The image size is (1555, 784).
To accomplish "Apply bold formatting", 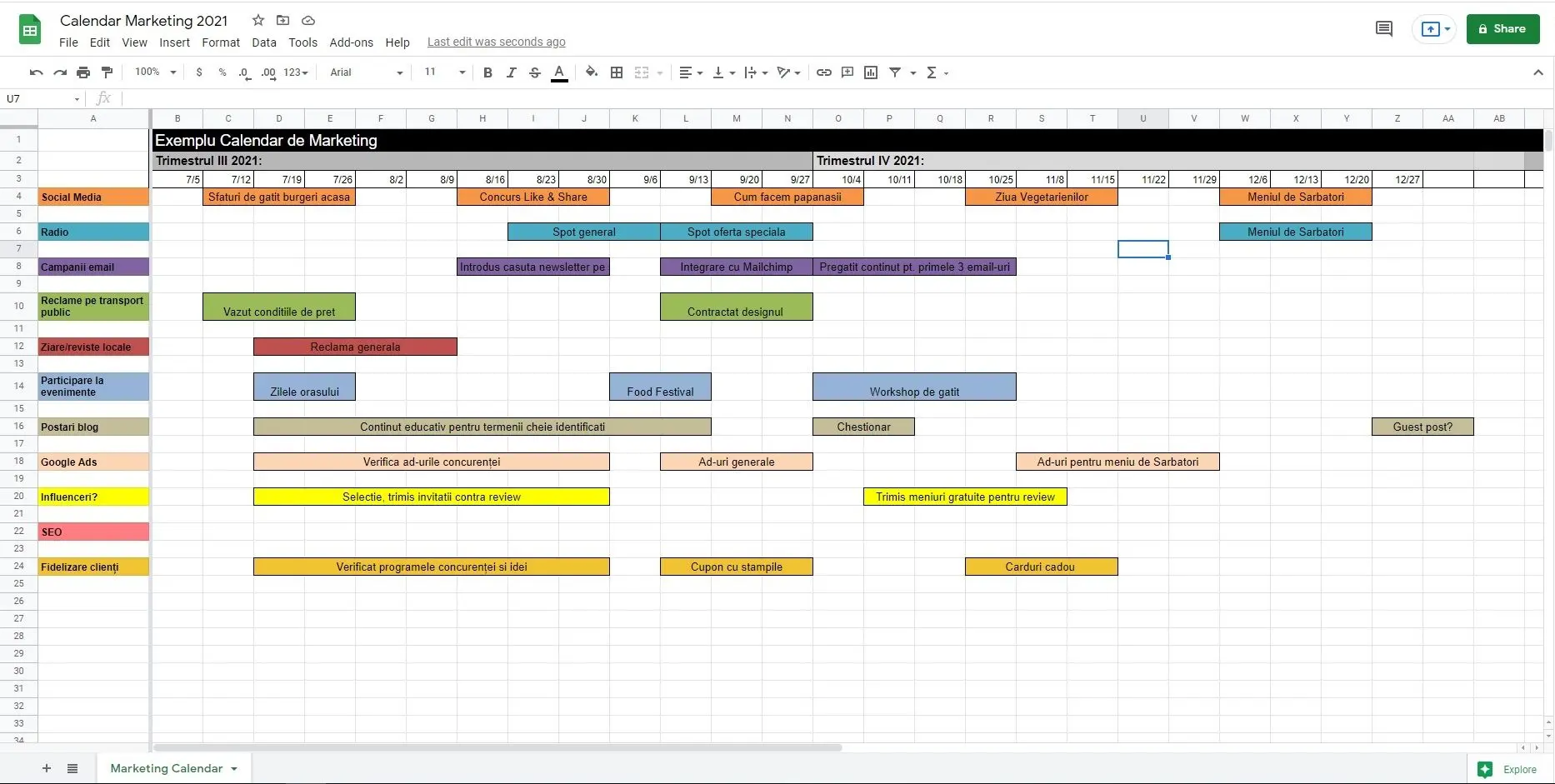I will tap(487, 72).
